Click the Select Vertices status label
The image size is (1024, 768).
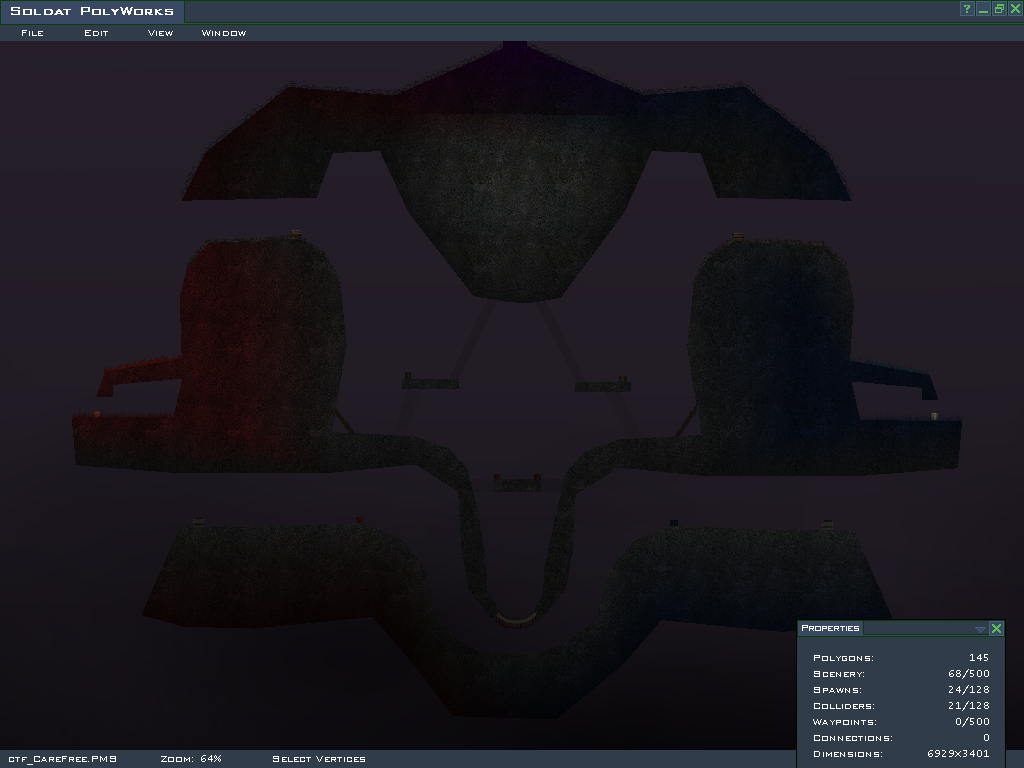pyautogui.click(x=319, y=759)
